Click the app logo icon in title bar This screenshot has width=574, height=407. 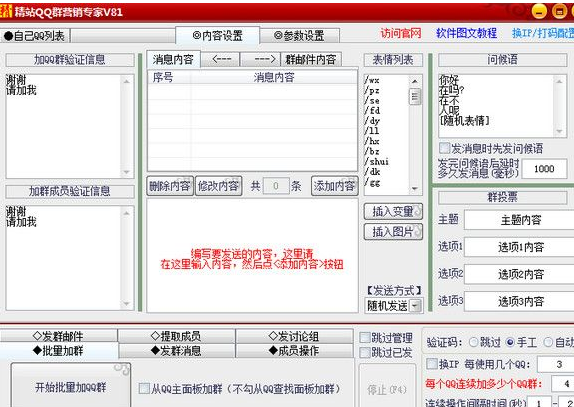click(5, 12)
